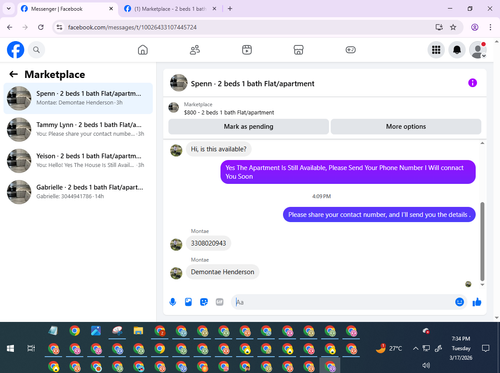Show hidden tray icons chevron
The image size is (500, 373).
click(x=416, y=349)
